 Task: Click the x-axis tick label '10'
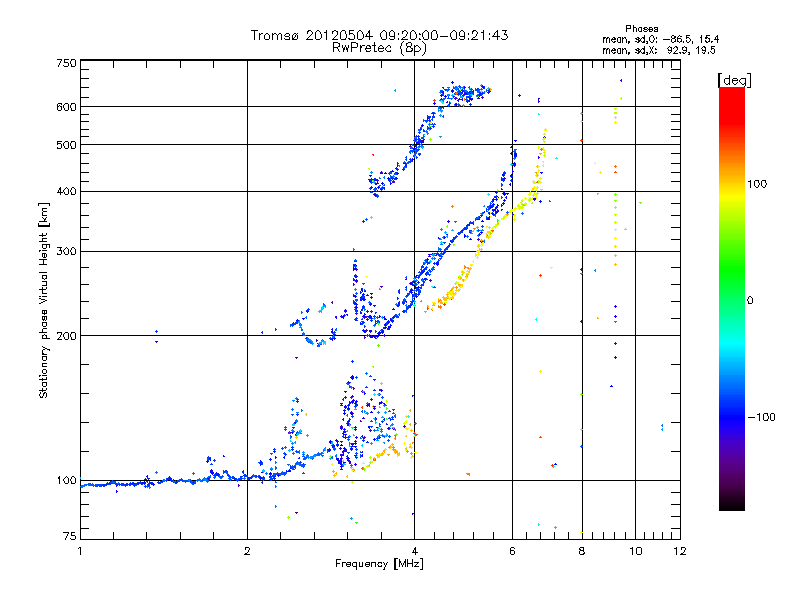[x=636, y=551]
